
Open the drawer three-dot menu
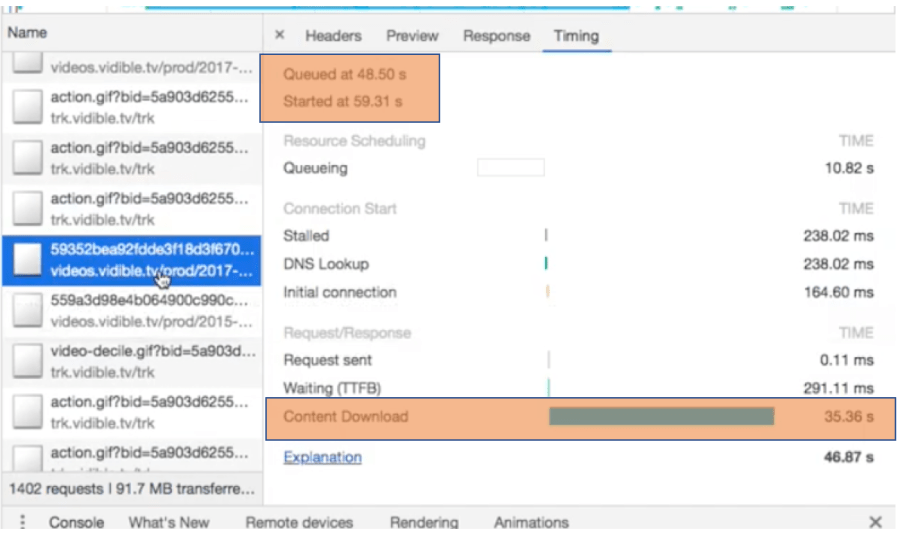point(23,522)
